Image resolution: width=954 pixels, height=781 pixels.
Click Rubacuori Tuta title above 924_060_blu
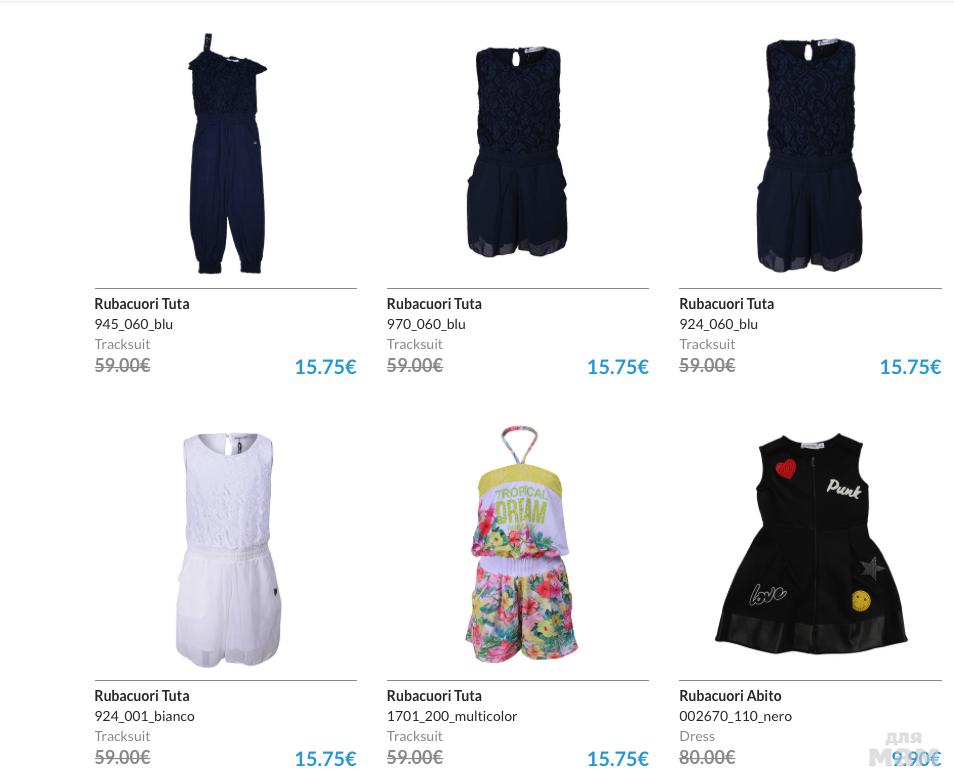coord(726,304)
